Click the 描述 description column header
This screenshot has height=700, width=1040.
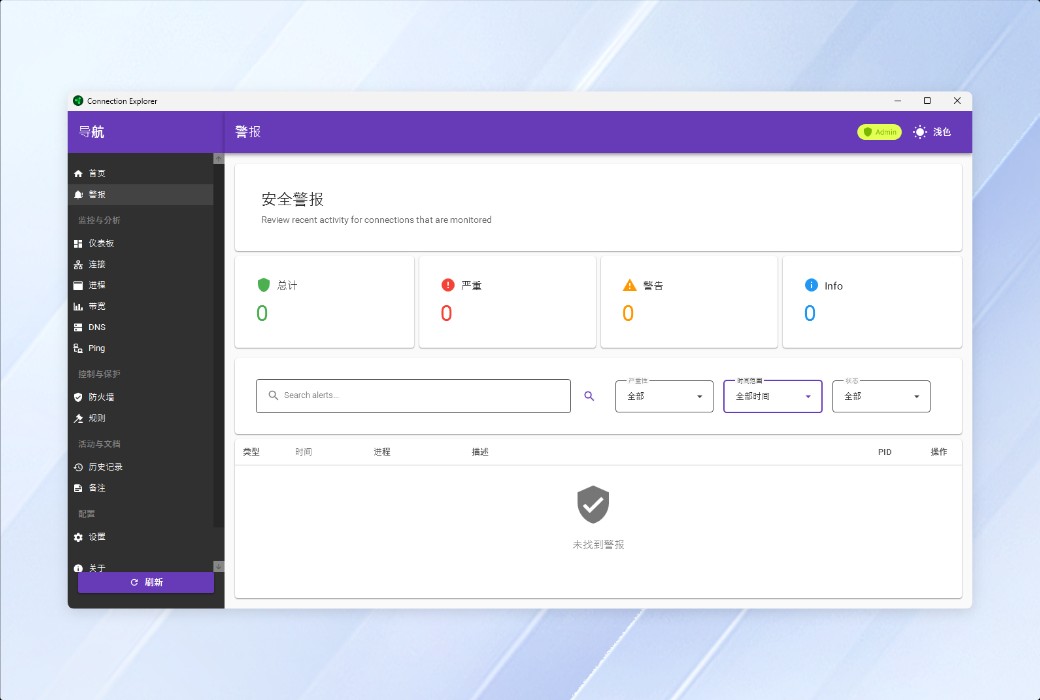(480, 452)
